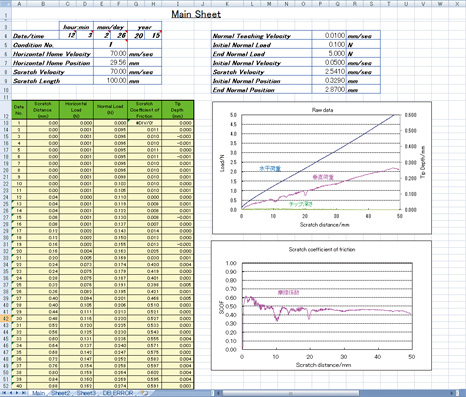The height and width of the screenshot is (397, 466).
Task: Jump to last sheet navigation arrow
Action: [x=23, y=393]
